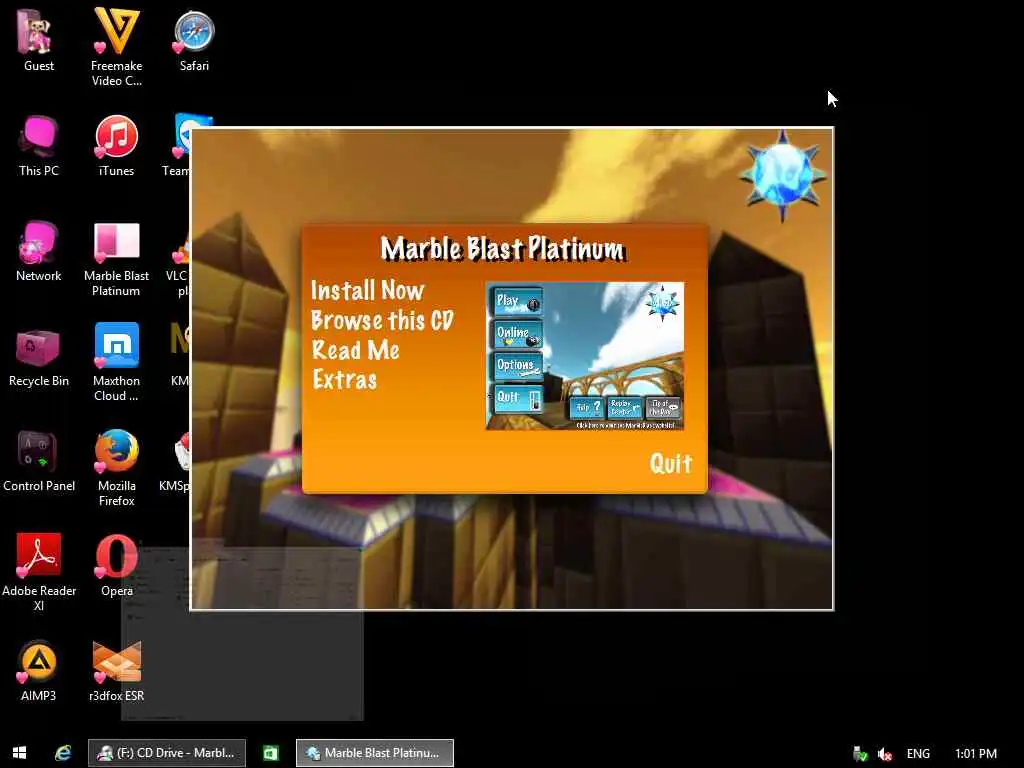1024x768 pixels.
Task: Click Install Now in the installer
Action: point(367,290)
